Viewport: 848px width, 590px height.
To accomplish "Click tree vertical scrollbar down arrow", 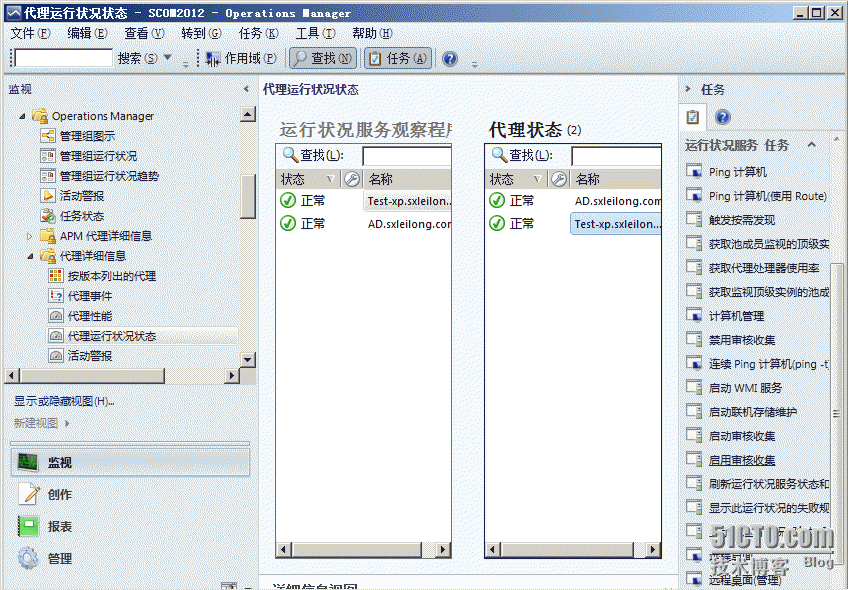I will tap(248, 359).
